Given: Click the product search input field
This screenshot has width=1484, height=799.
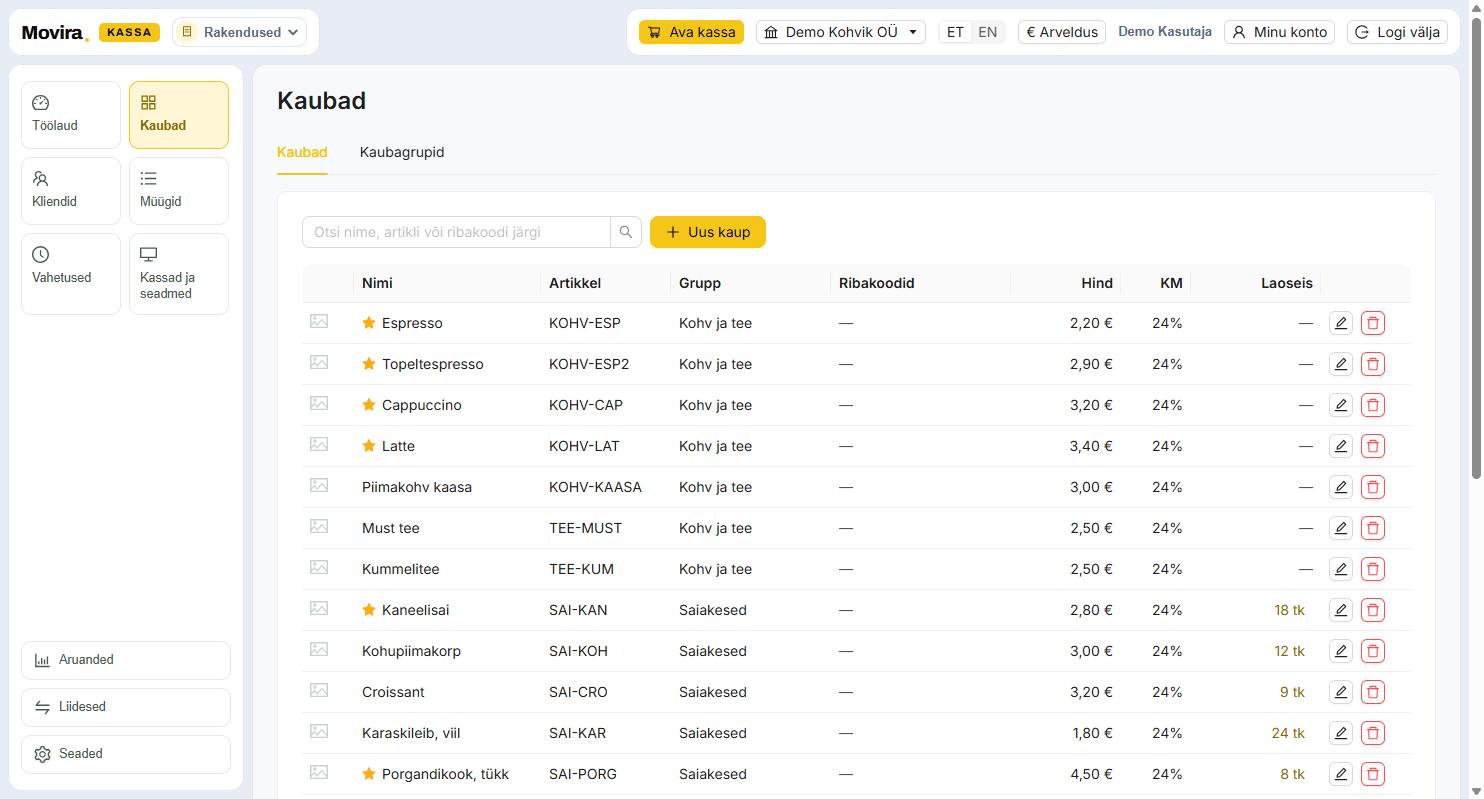Looking at the screenshot, I should point(456,232).
